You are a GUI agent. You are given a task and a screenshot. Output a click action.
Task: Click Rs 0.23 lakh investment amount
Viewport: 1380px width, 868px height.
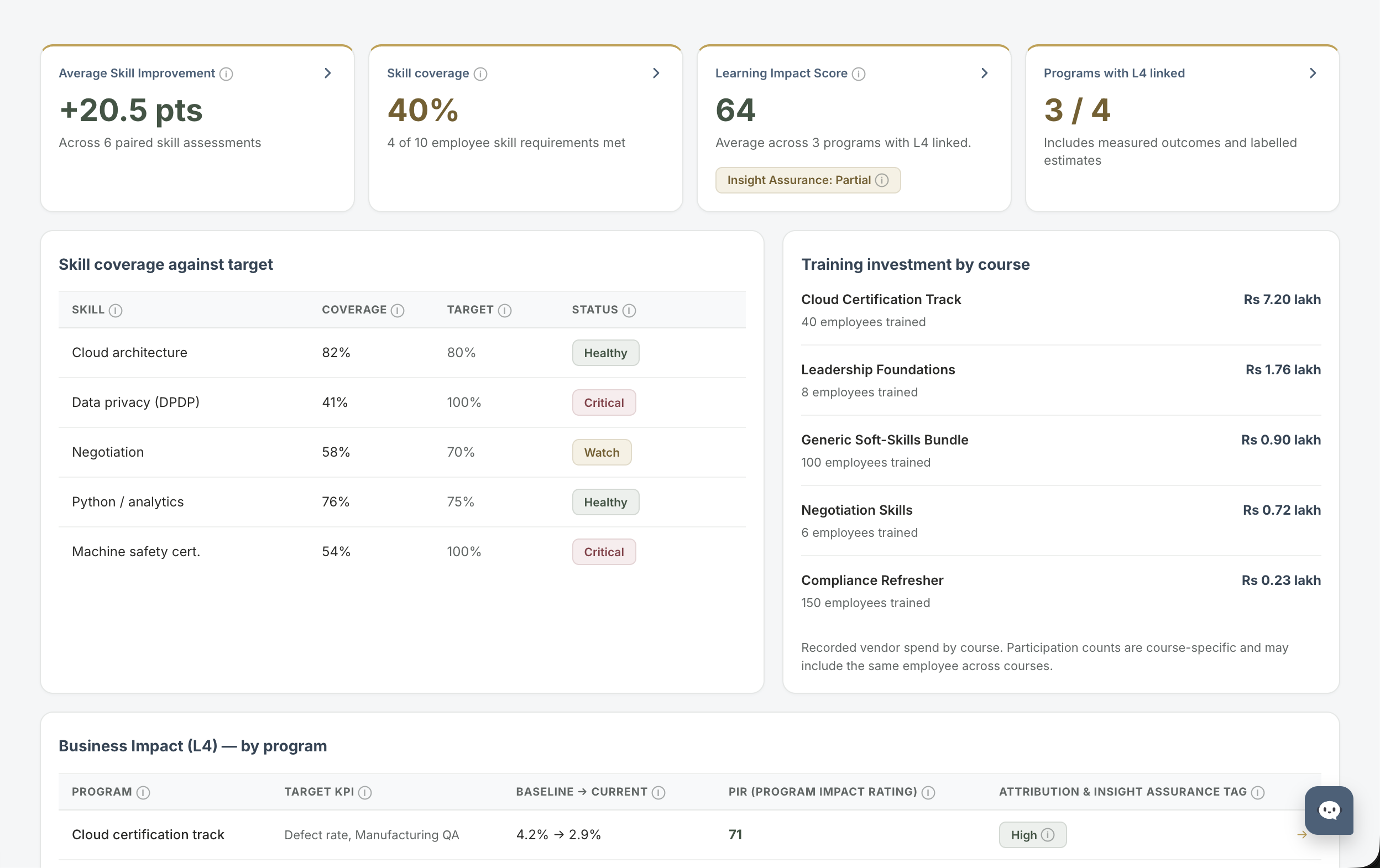[1281, 581]
